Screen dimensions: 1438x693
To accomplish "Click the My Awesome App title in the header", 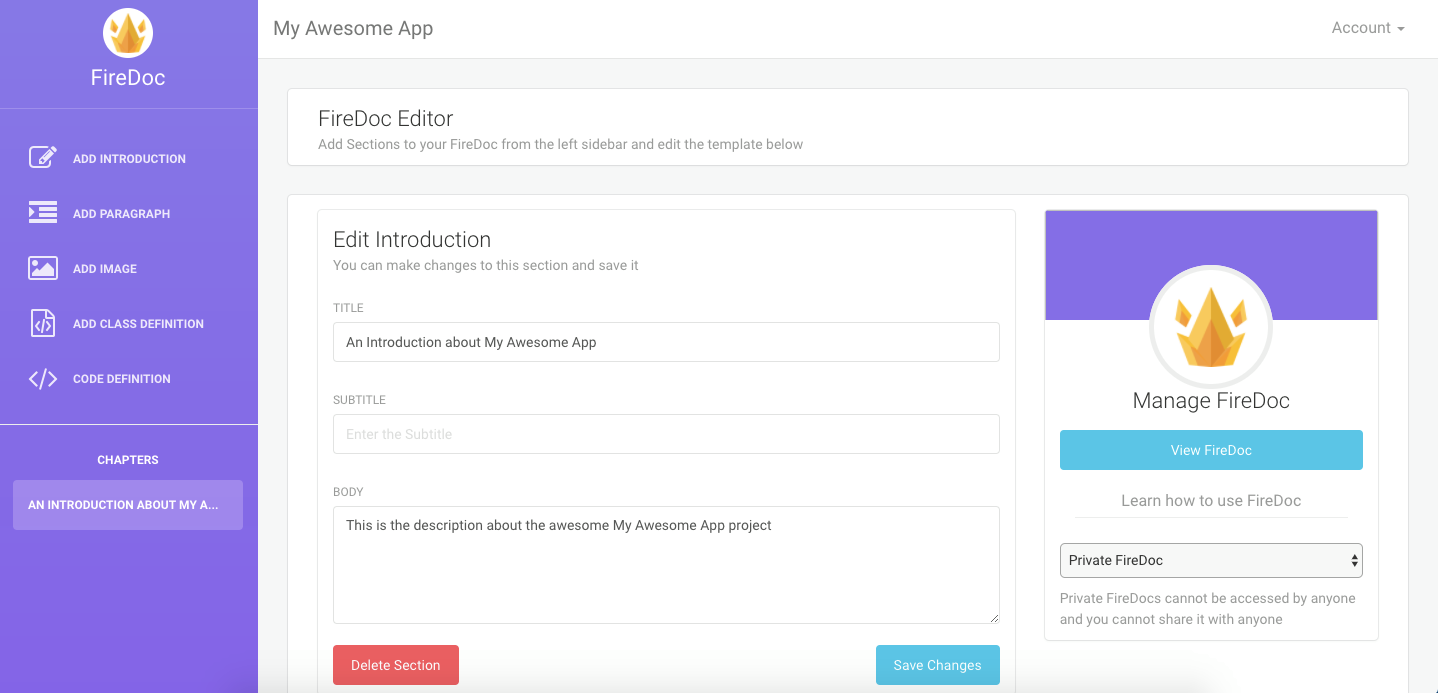I will [x=353, y=28].
